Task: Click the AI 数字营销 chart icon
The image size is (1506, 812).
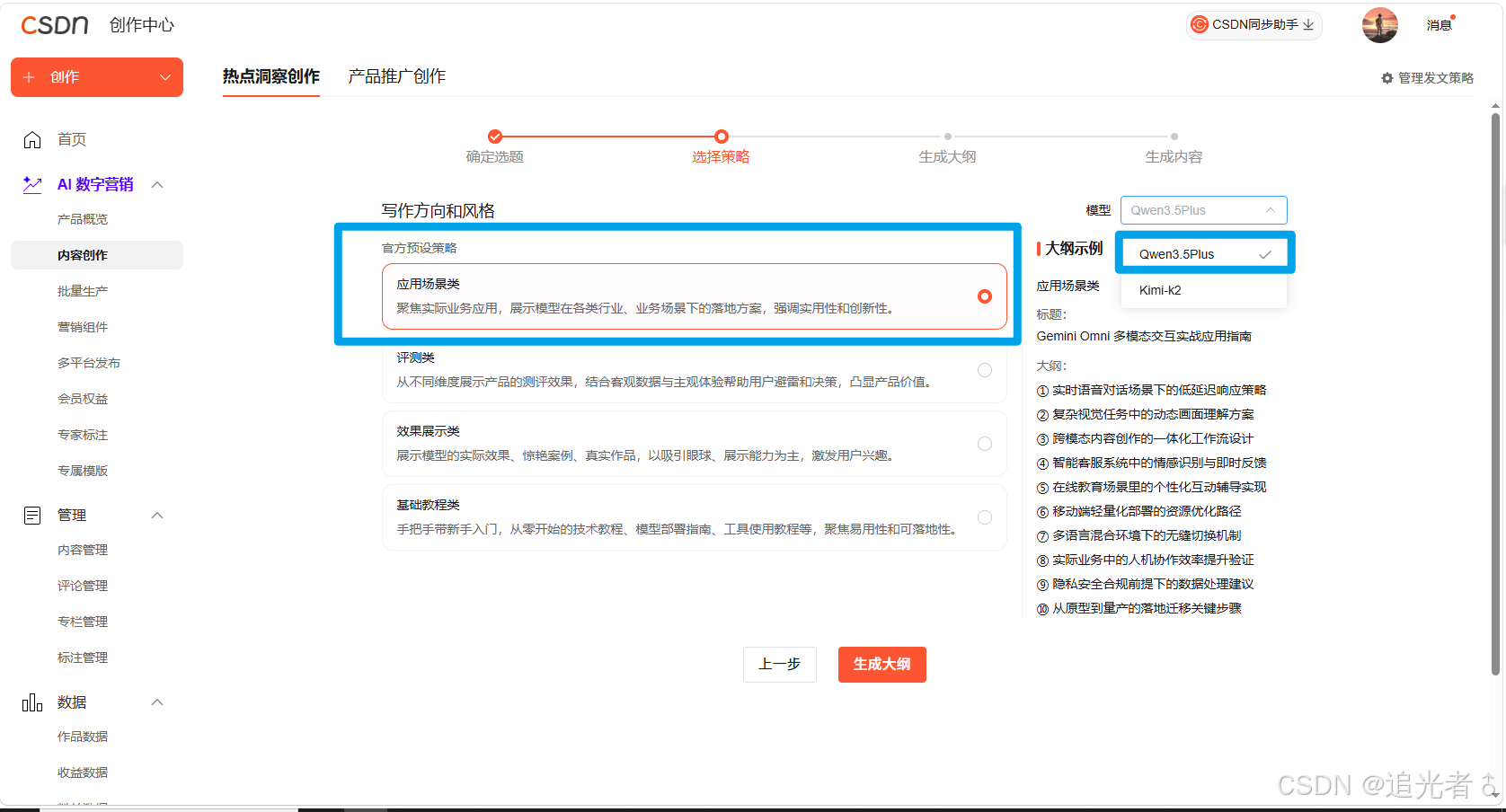Action: (x=32, y=184)
